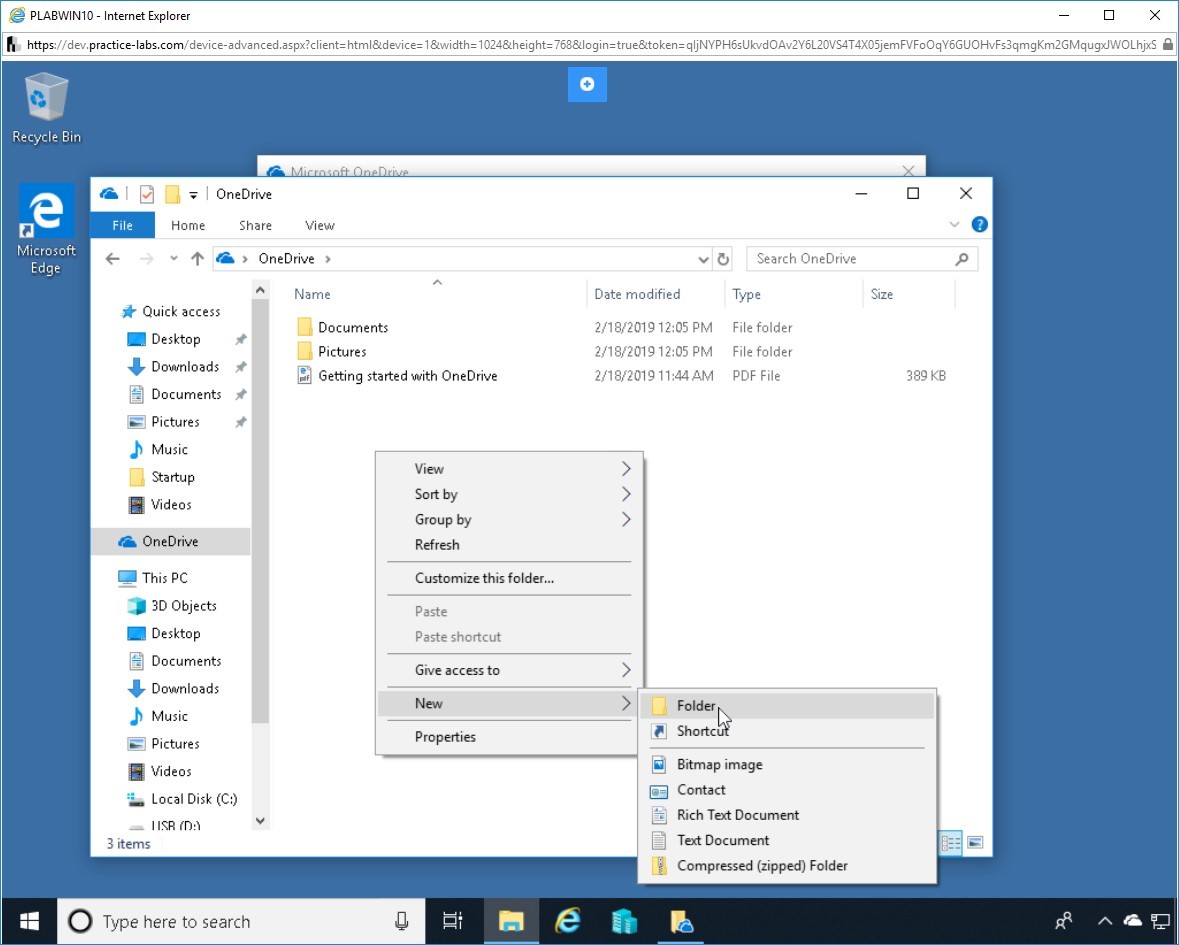This screenshot has width=1179, height=945.
Task: Expand the Group by submenu
Action: [509, 519]
